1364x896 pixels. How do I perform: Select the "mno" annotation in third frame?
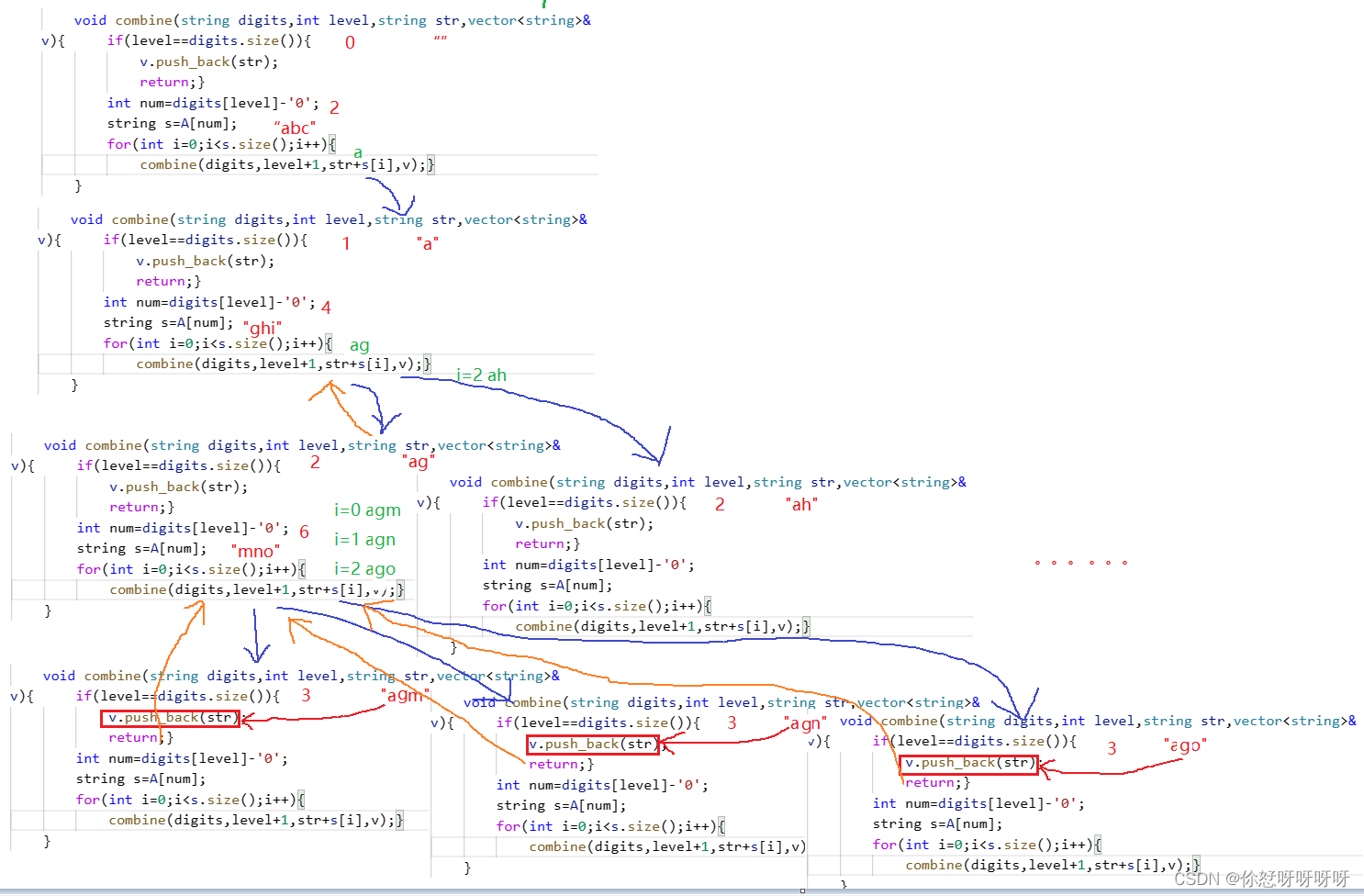pos(255,551)
